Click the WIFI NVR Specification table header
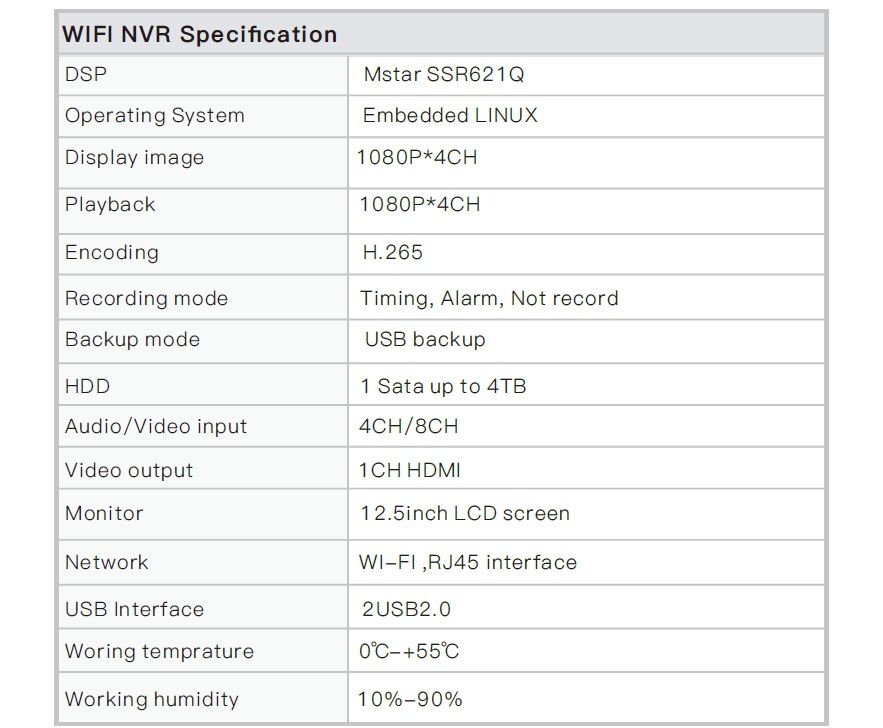 click(200, 34)
